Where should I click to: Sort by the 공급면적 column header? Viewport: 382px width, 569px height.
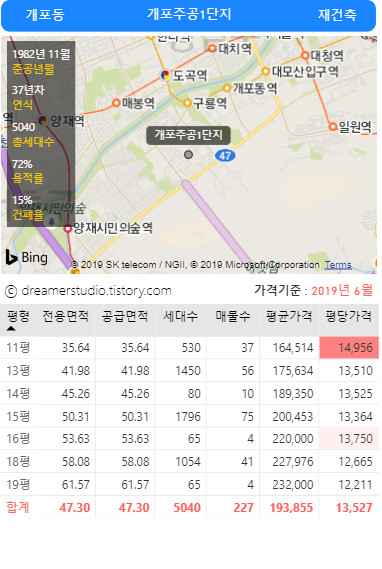tap(125, 316)
